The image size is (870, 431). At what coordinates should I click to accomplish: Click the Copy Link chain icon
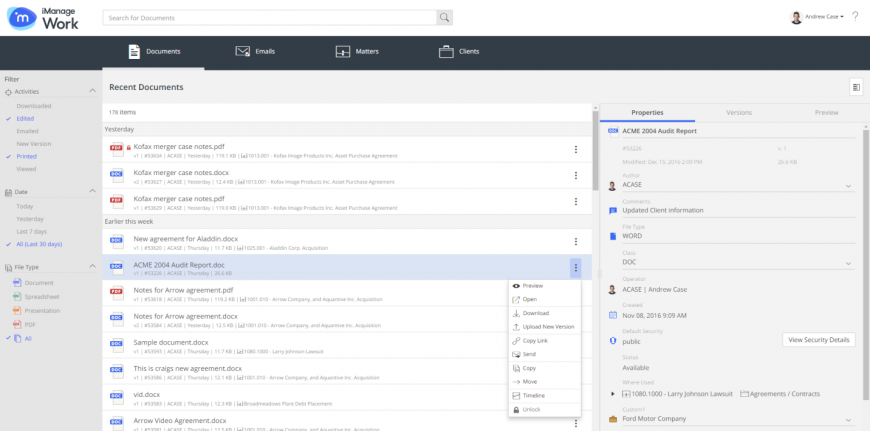[516, 341]
